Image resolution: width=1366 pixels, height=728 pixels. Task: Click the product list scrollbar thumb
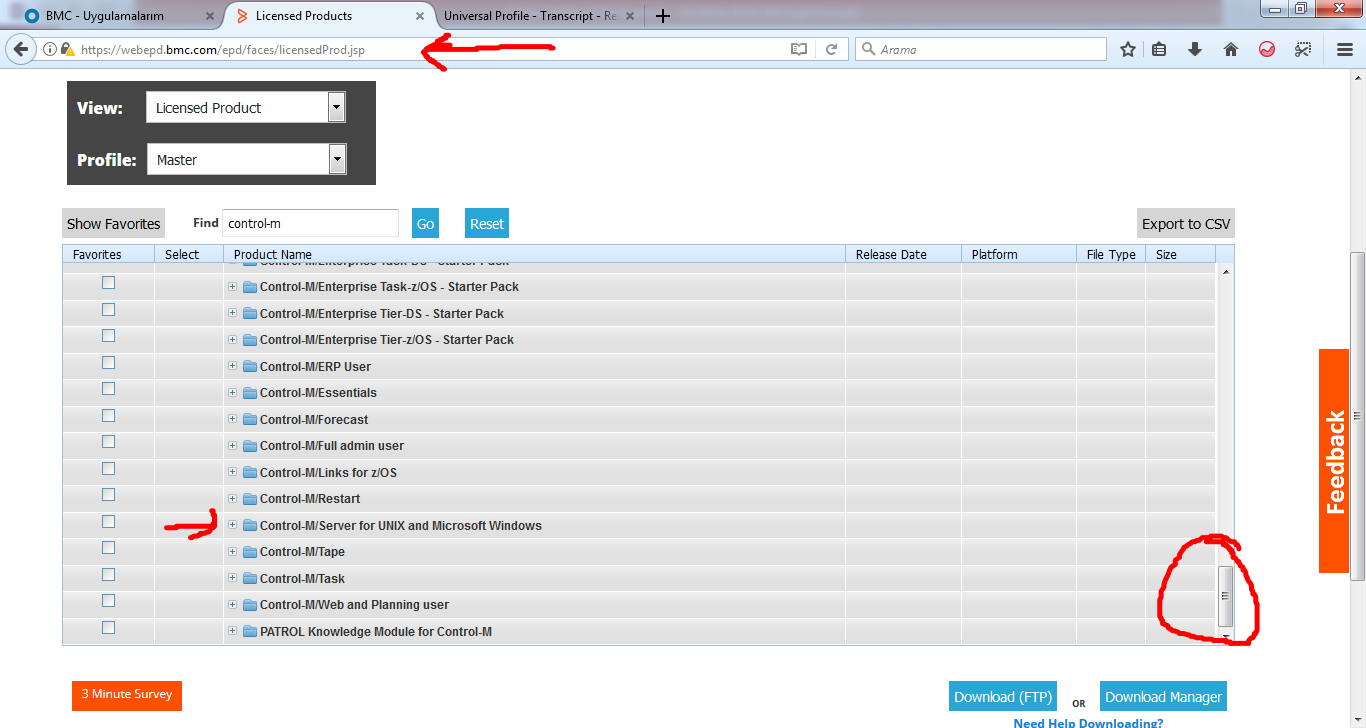pos(1225,596)
